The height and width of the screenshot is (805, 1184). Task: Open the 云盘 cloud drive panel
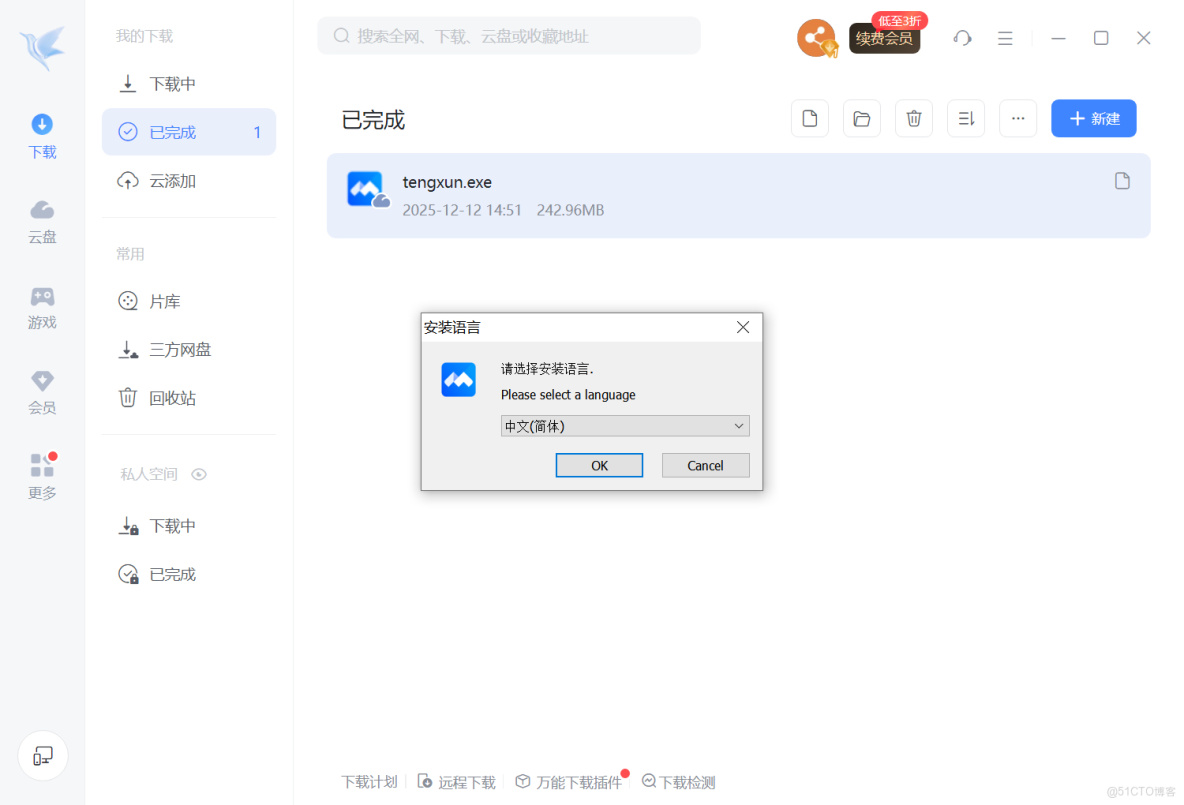click(42, 222)
